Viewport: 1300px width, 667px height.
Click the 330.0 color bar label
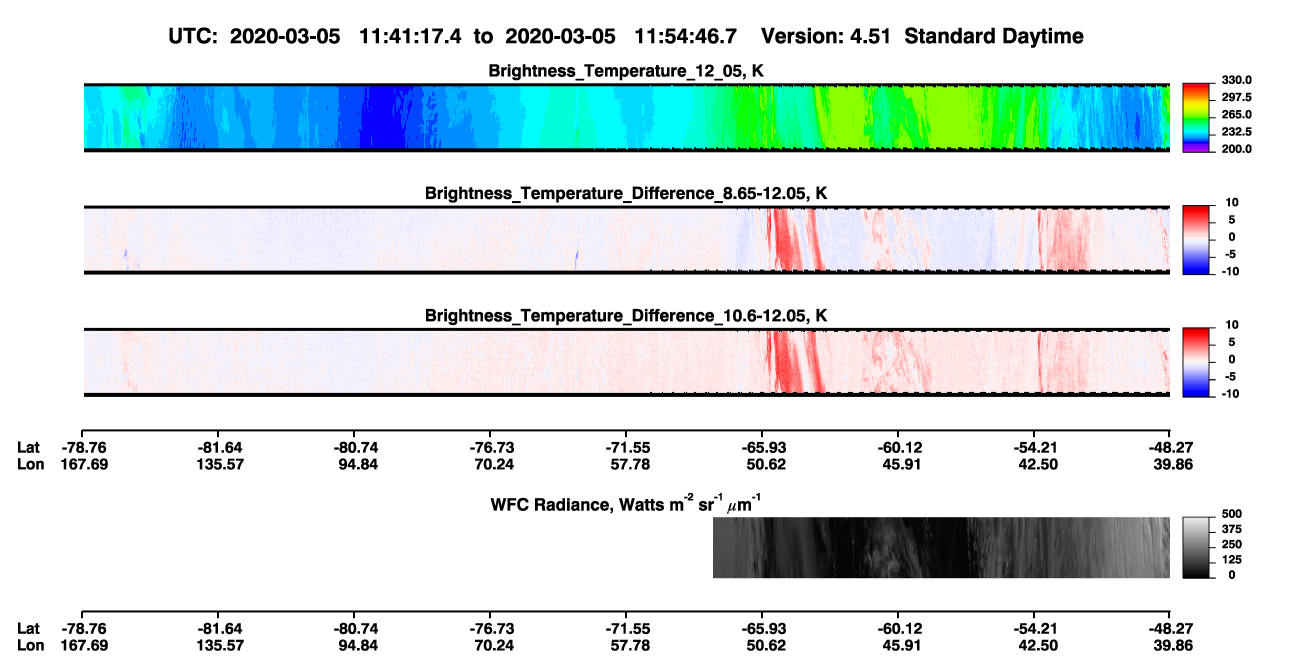[1236, 80]
